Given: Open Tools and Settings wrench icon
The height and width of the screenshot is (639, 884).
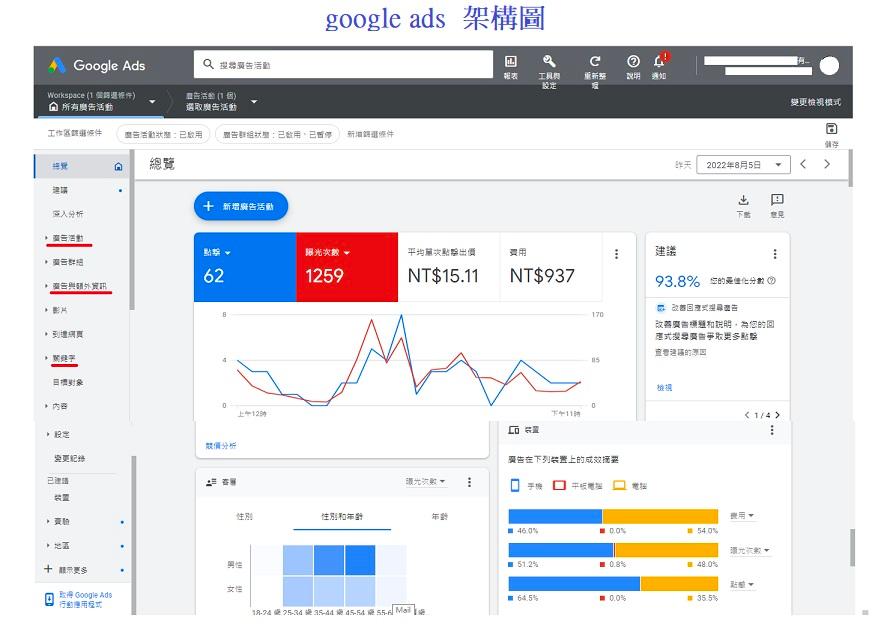Looking at the screenshot, I should 549,61.
